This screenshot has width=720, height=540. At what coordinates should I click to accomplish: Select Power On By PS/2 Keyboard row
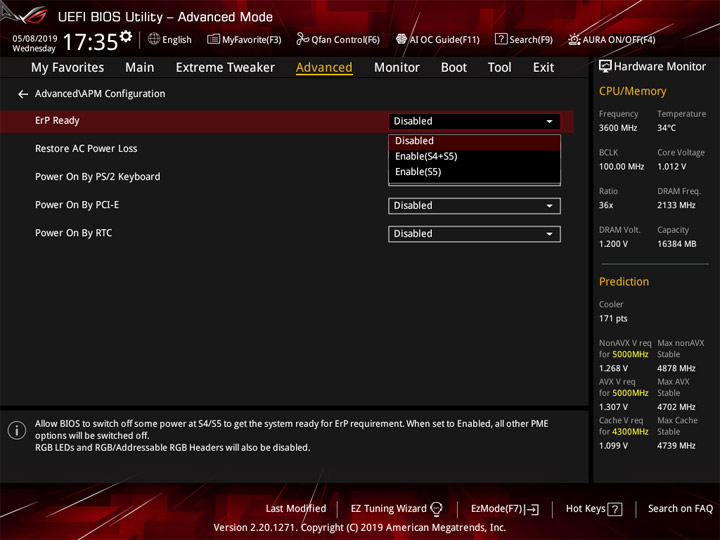pyautogui.click(x=97, y=177)
